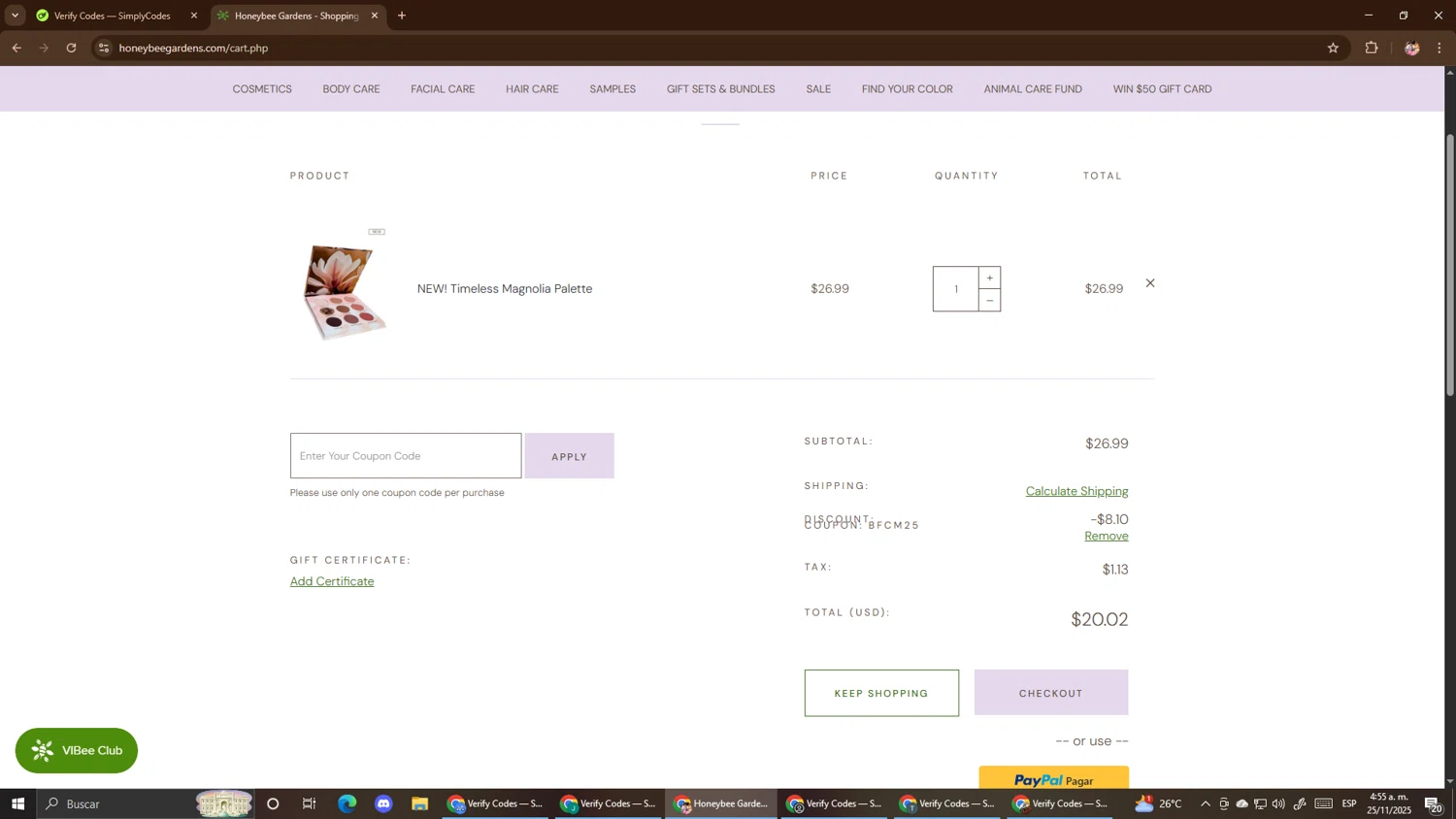Remove Timeless Magnolia Palette from cart
This screenshot has height=819, width=1456.
click(x=1150, y=283)
